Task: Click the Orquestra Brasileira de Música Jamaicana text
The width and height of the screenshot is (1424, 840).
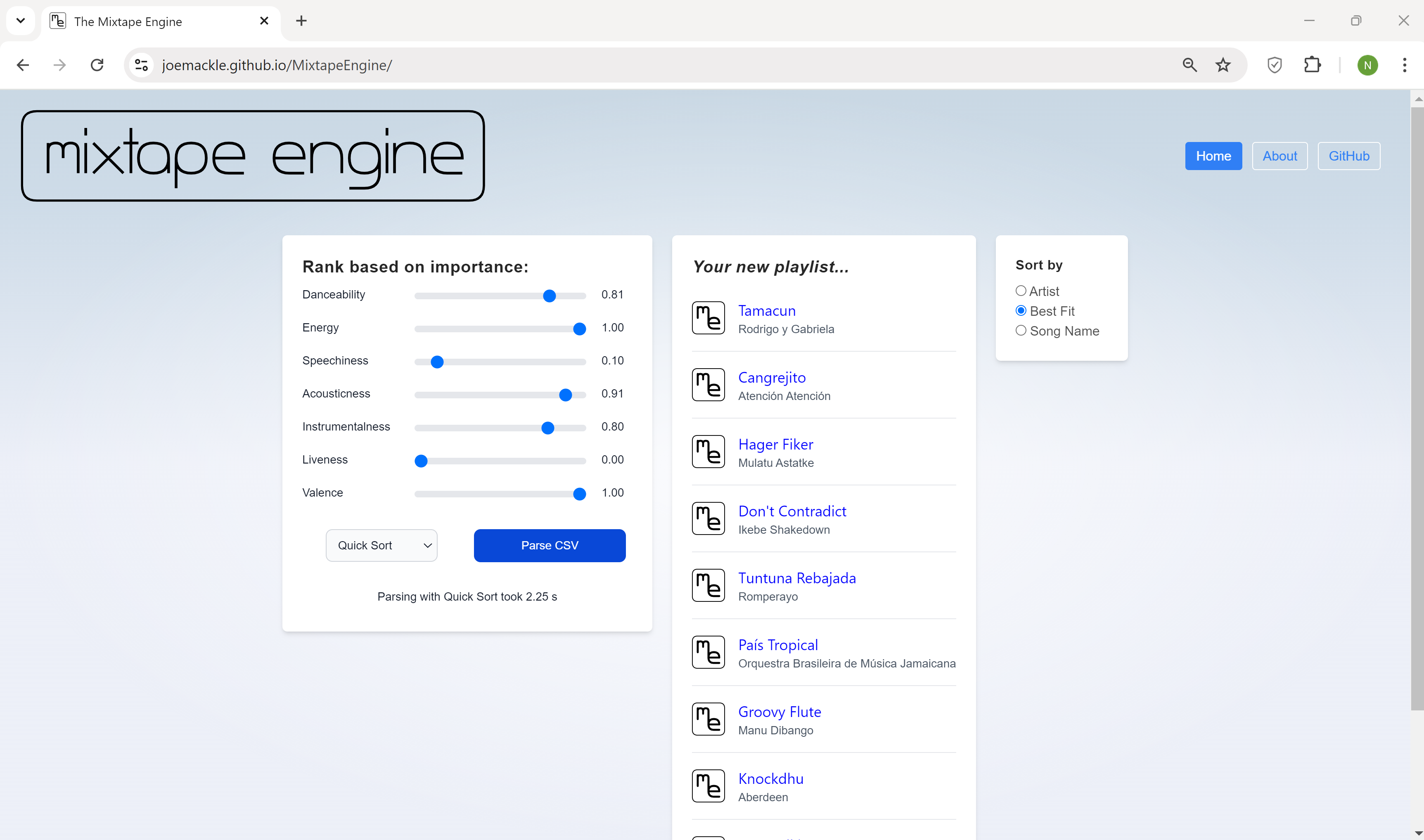Action: coord(846,663)
